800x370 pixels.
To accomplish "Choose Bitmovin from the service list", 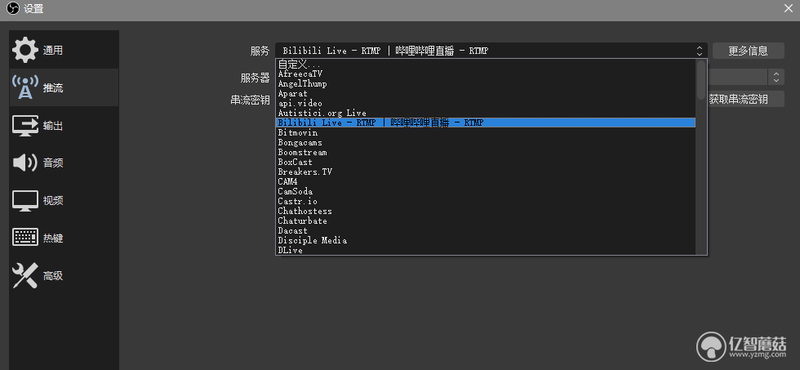I will pos(485,133).
